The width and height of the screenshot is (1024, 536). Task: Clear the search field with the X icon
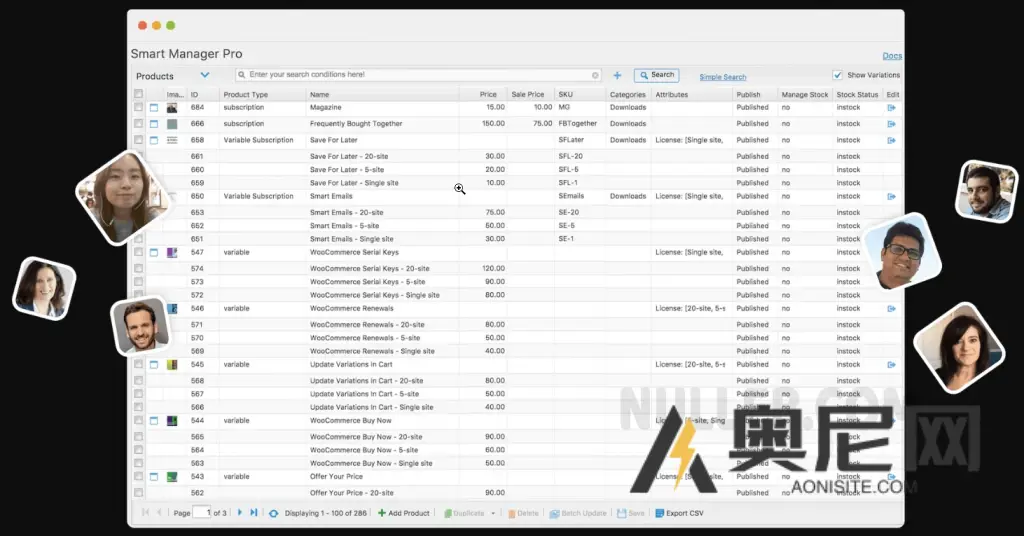pos(595,75)
